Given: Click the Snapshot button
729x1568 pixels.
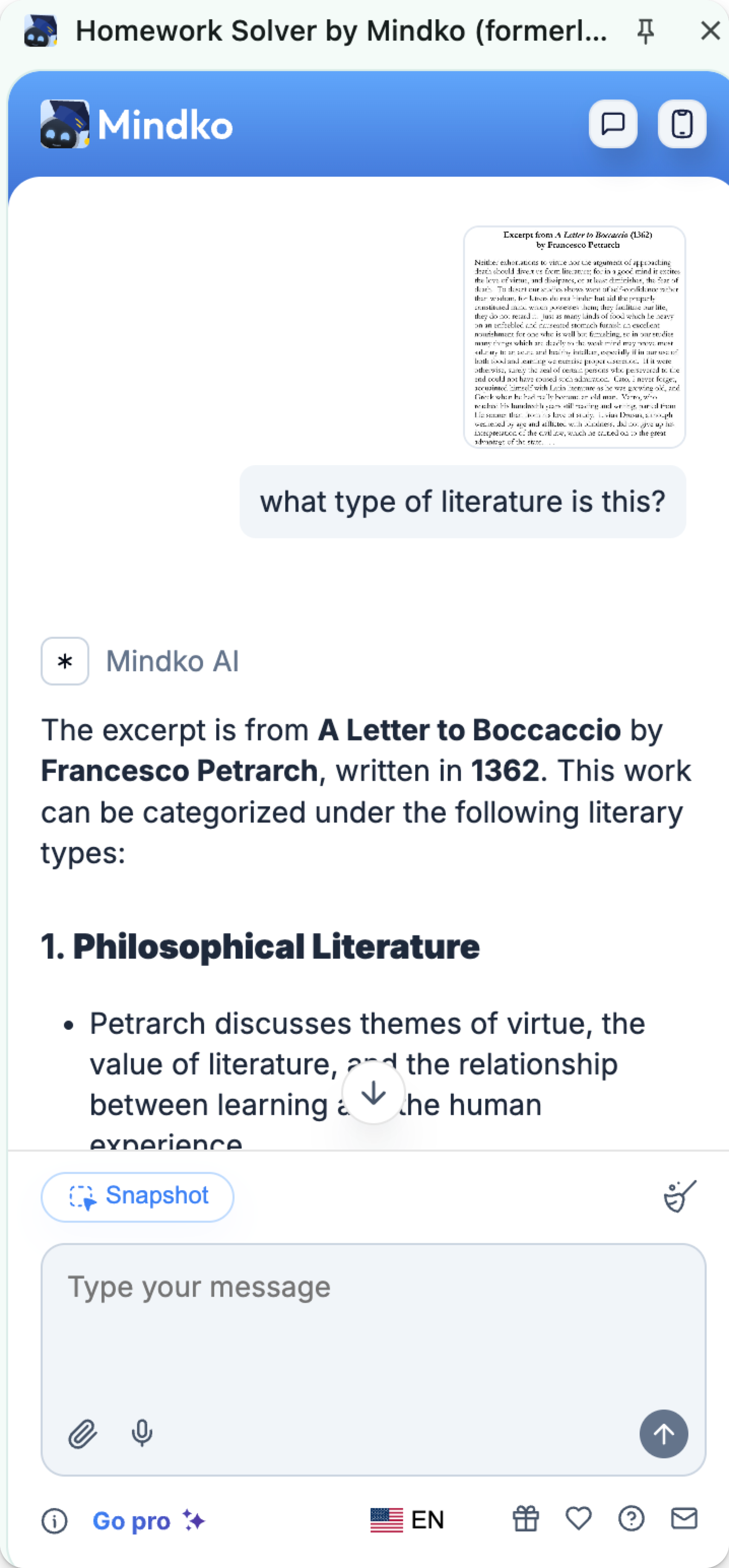Looking at the screenshot, I should (x=138, y=1196).
